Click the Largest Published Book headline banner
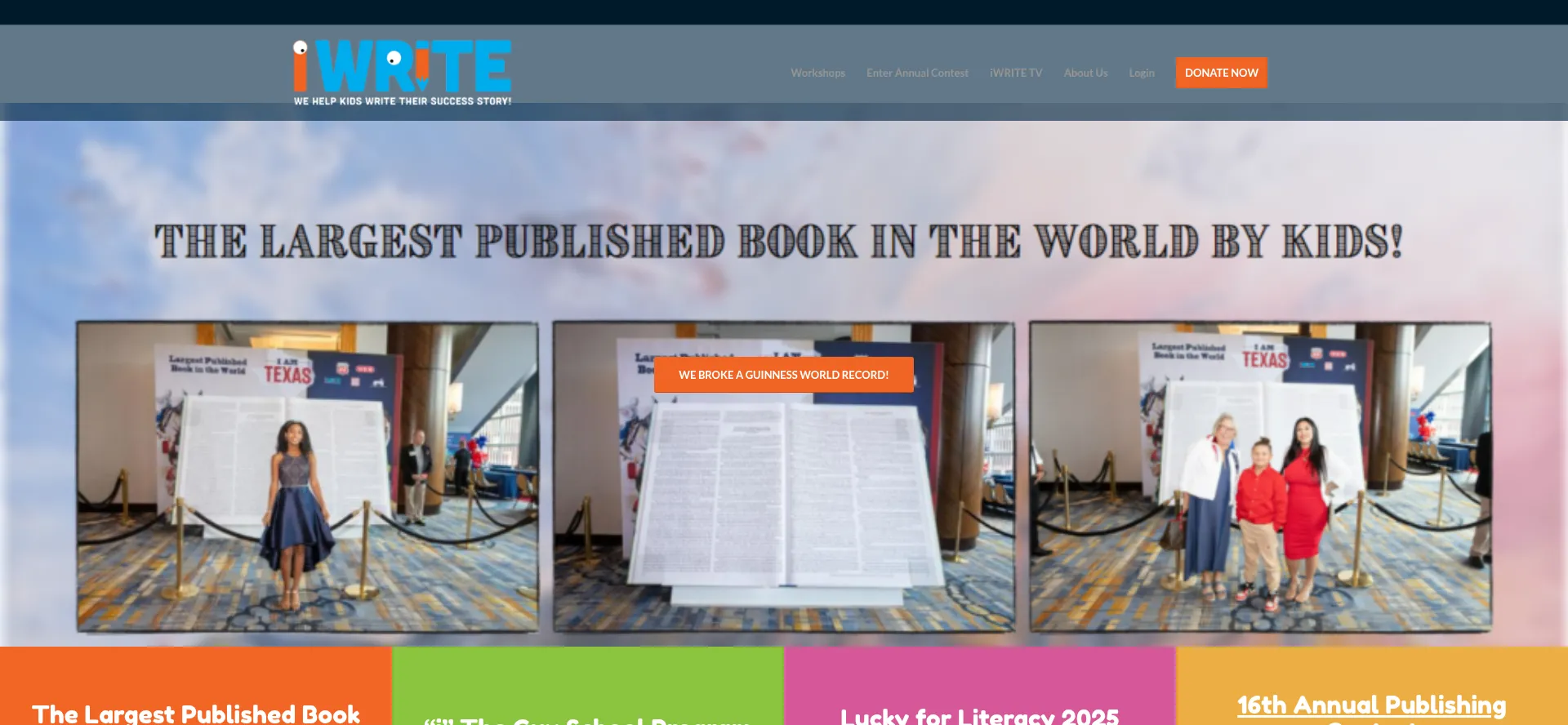 point(778,242)
